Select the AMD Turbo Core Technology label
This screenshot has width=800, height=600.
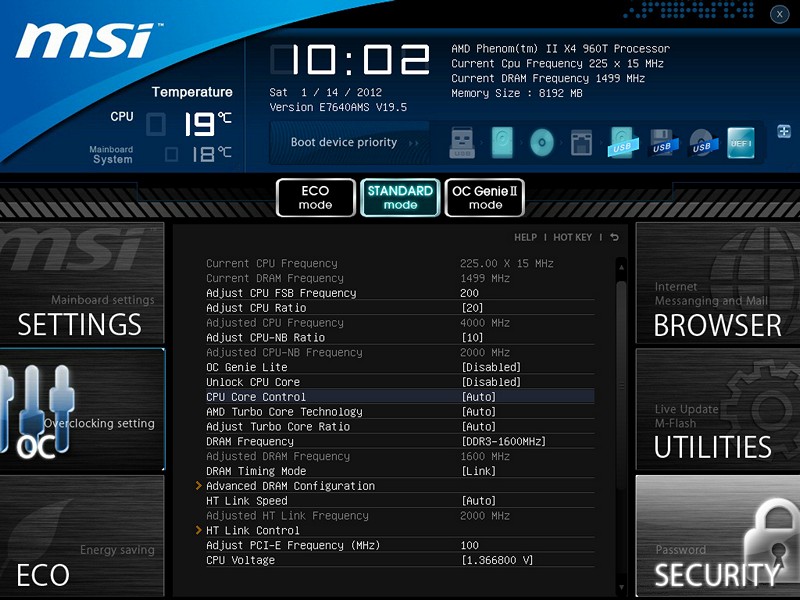(284, 411)
